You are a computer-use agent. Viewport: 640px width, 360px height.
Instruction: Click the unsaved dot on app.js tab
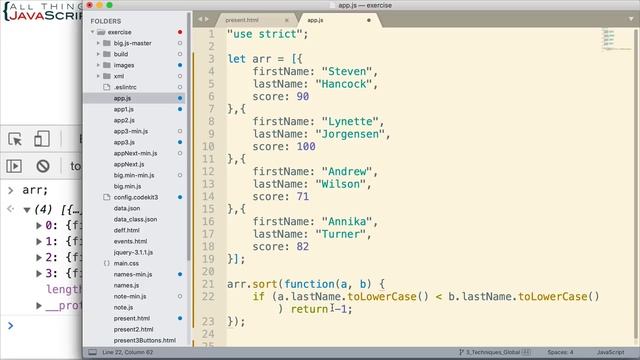click(369, 20)
